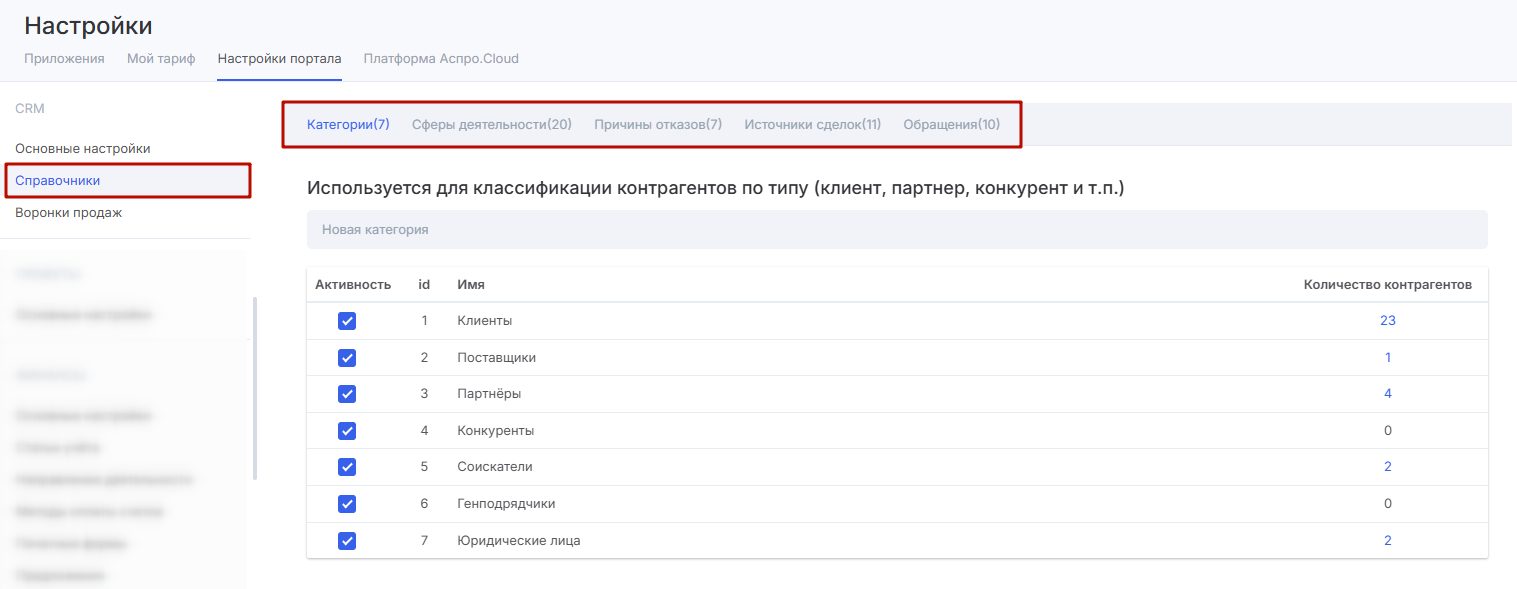This screenshot has width=1517, height=589.
Task: Click the Новая категория input field
Action: pyautogui.click(x=896, y=230)
